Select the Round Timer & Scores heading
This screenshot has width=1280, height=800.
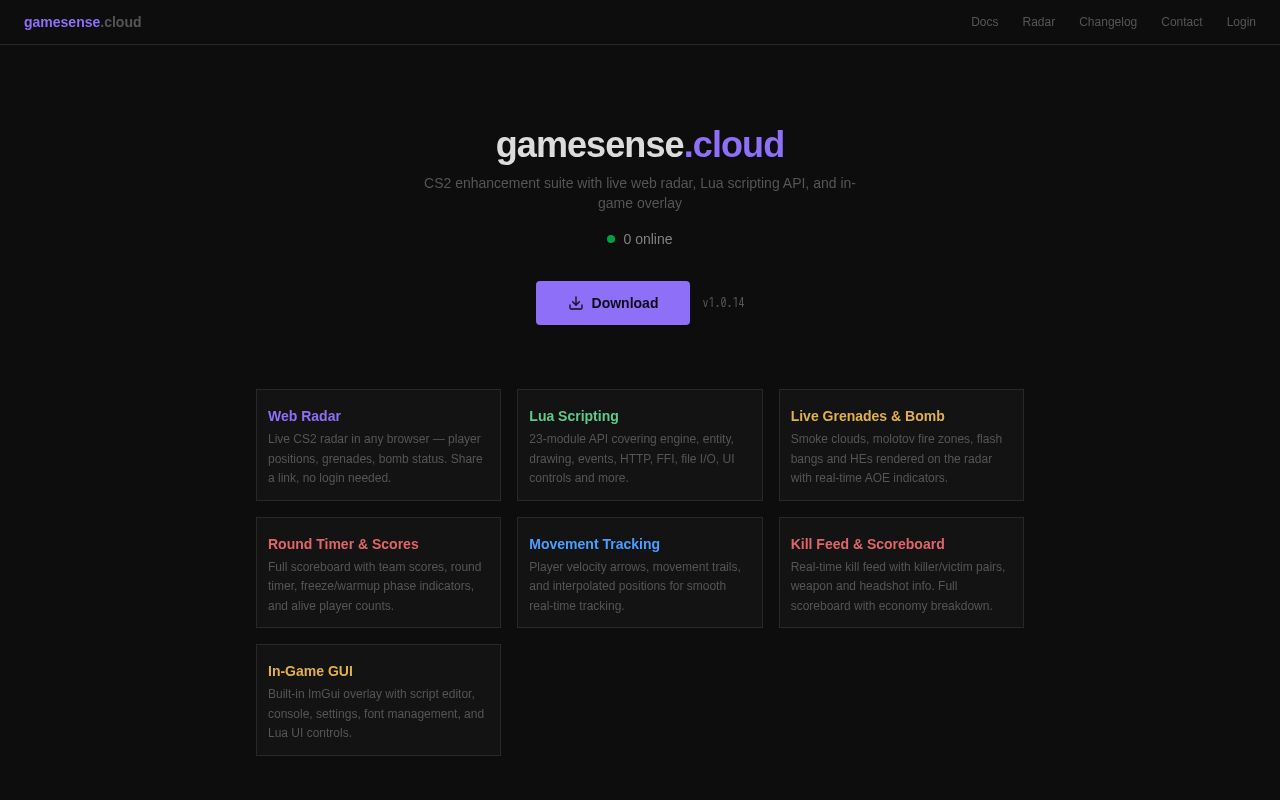[x=343, y=544]
